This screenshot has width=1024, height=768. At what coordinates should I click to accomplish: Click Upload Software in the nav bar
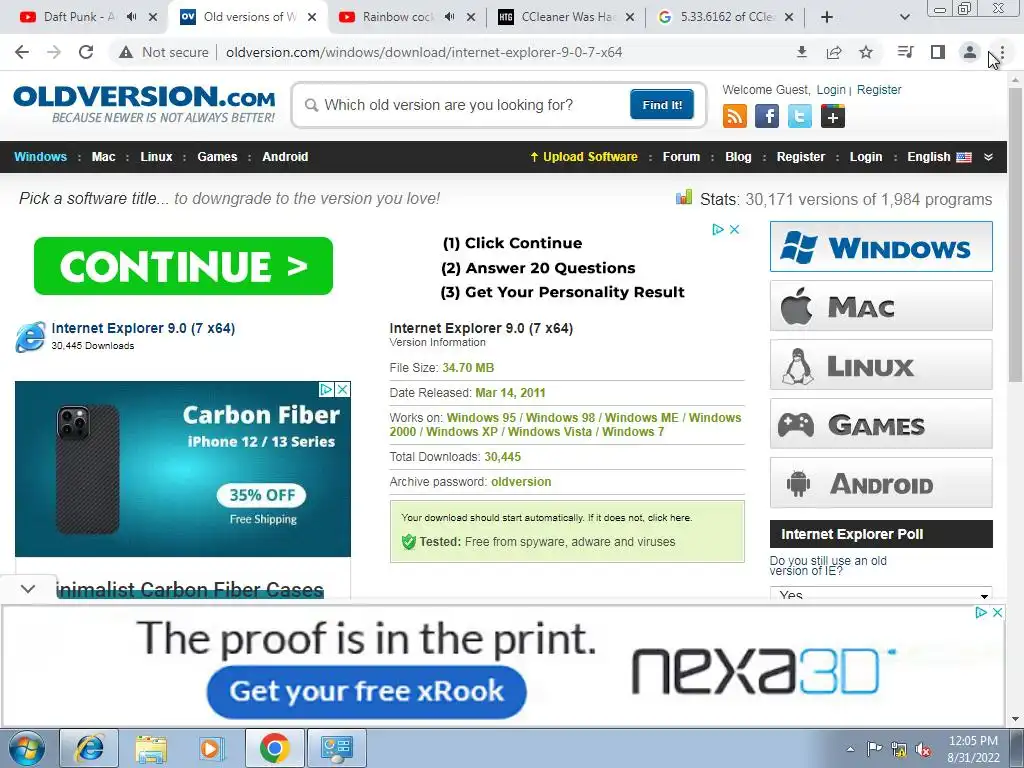[x=583, y=157]
